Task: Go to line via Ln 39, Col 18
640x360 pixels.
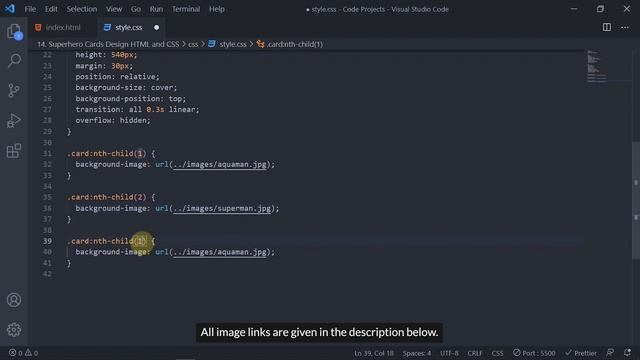Action: tap(373, 353)
